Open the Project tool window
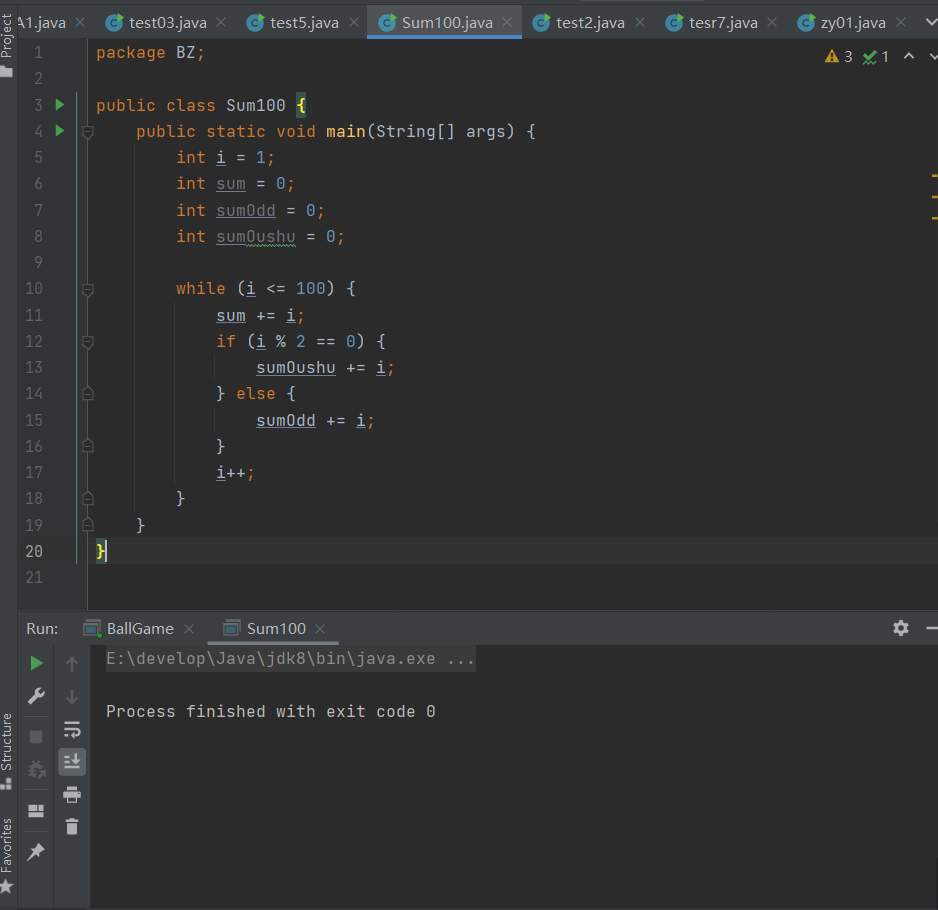The image size is (938, 910). pyautogui.click(x=7, y=45)
